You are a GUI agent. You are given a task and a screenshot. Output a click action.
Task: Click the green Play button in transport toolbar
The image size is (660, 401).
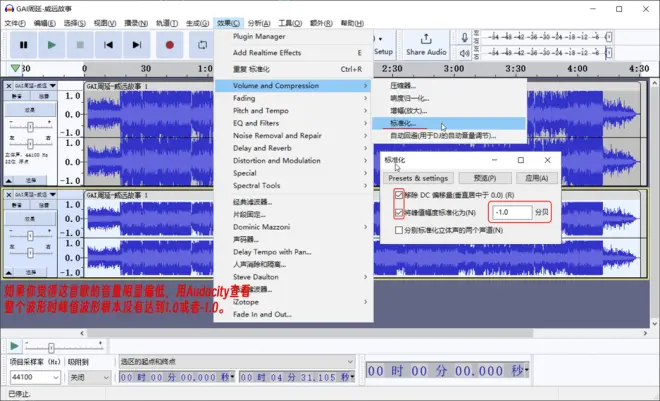coord(51,45)
